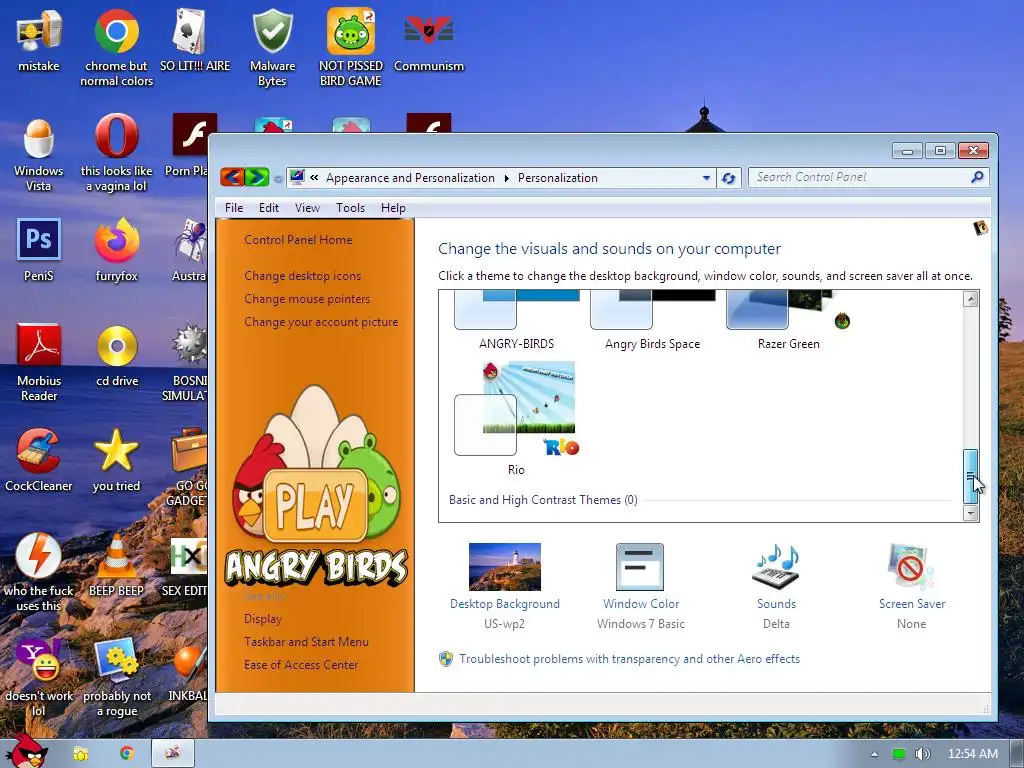Open the taskbar file explorer icon
This screenshot has width=1024, height=768.
[x=80, y=754]
